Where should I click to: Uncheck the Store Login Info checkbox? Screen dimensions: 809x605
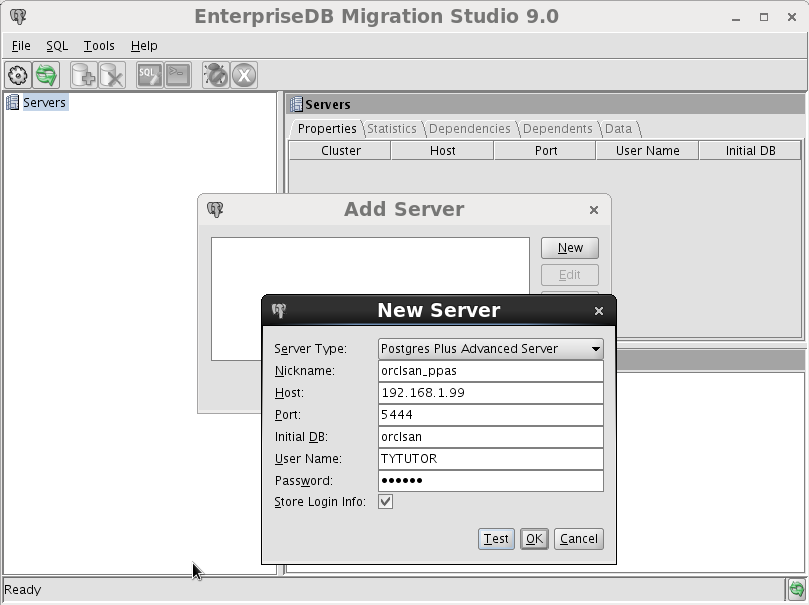pyautogui.click(x=385, y=502)
